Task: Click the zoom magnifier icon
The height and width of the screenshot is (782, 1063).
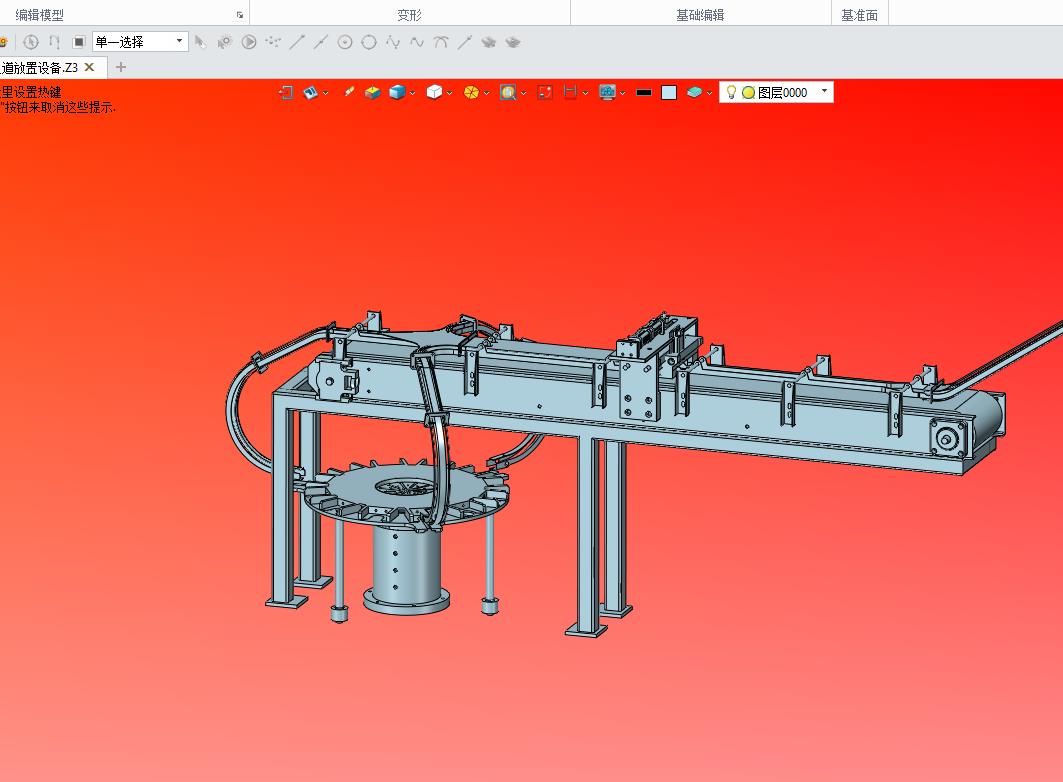Action: point(508,92)
